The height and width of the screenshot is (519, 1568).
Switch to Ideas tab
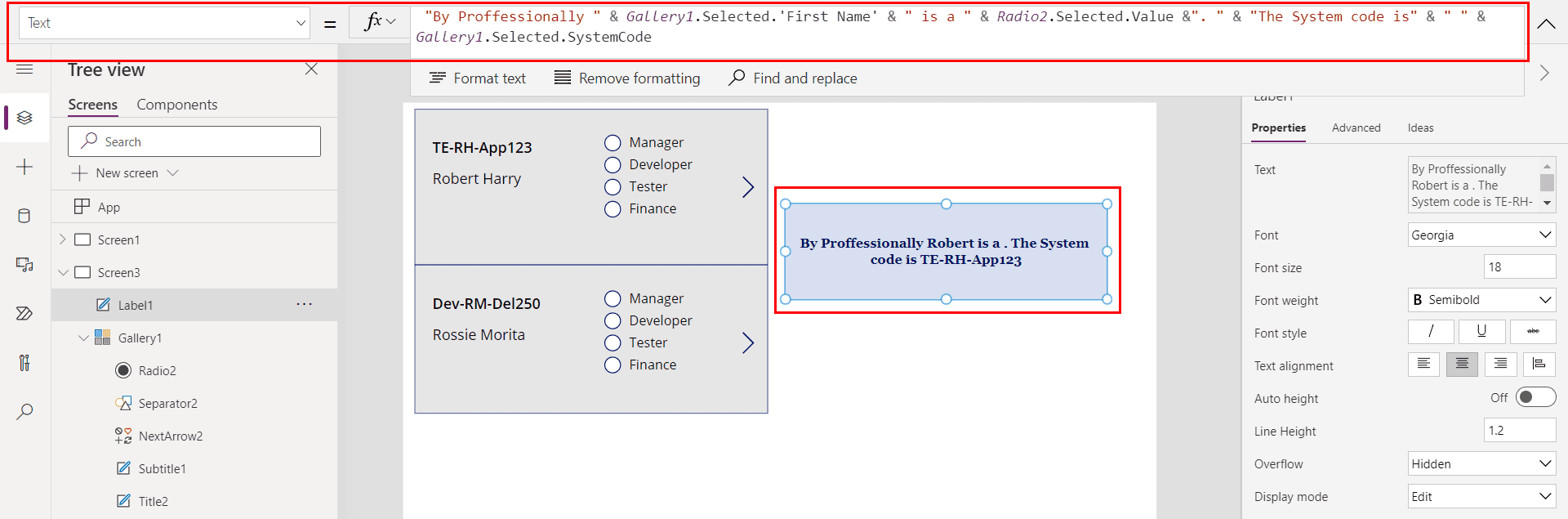[x=1420, y=128]
